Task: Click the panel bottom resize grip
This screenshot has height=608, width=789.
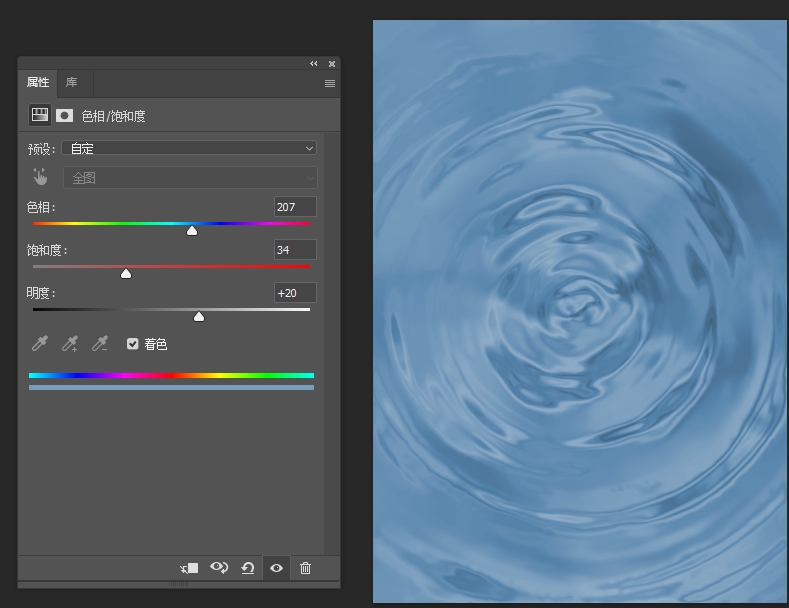Action: (179, 584)
